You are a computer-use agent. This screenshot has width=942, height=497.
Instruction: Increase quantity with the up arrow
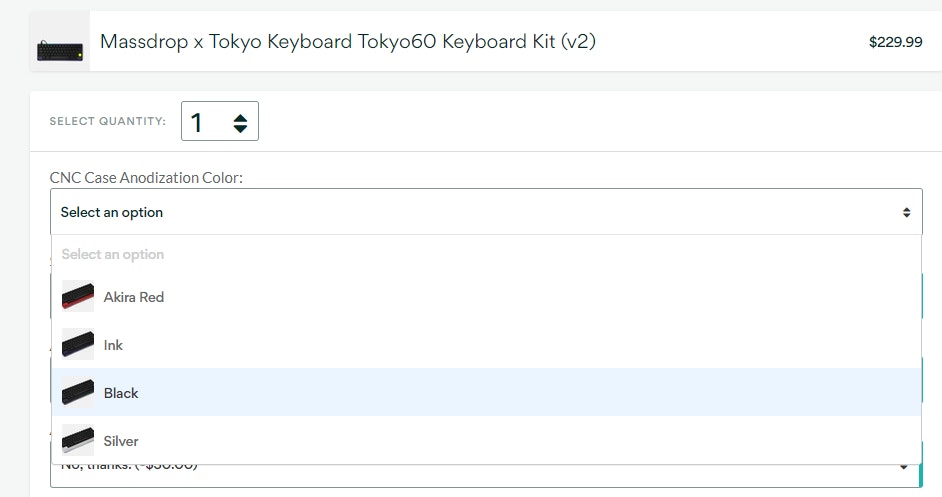pyautogui.click(x=240, y=116)
